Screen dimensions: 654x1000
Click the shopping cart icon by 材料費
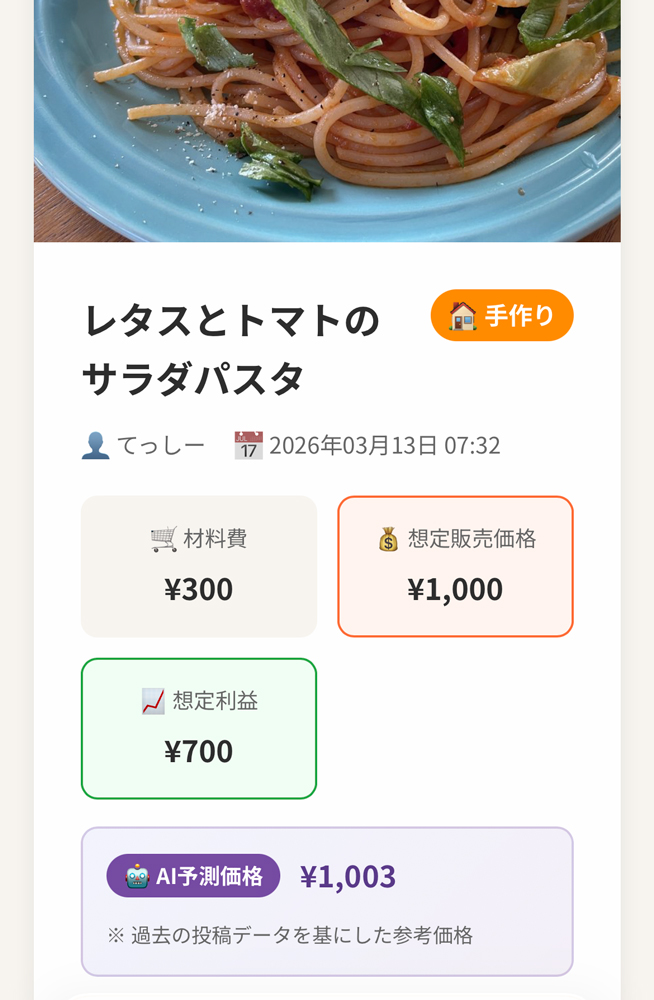coord(163,539)
